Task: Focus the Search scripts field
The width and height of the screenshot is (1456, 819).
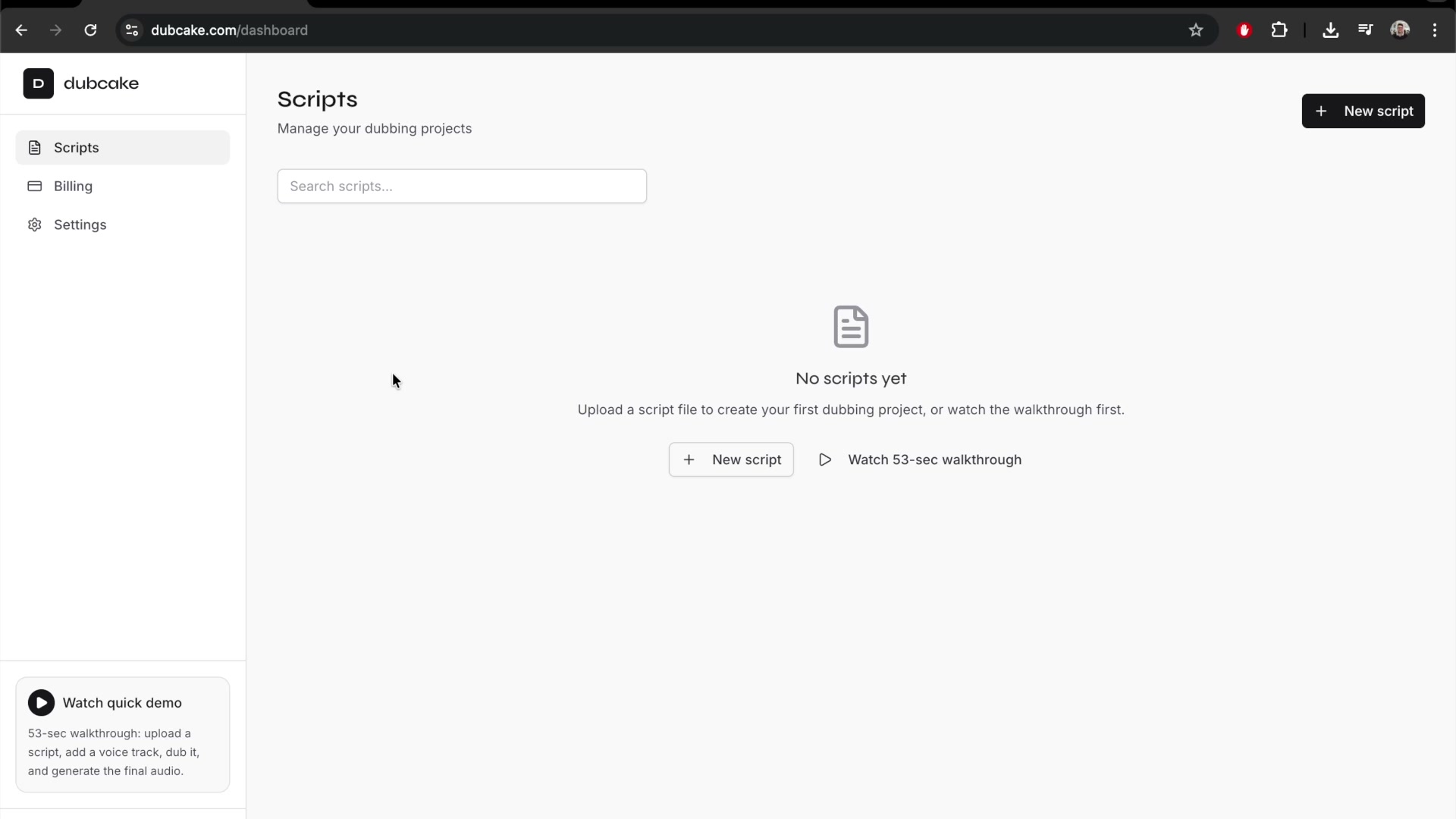Action: [461, 187]
